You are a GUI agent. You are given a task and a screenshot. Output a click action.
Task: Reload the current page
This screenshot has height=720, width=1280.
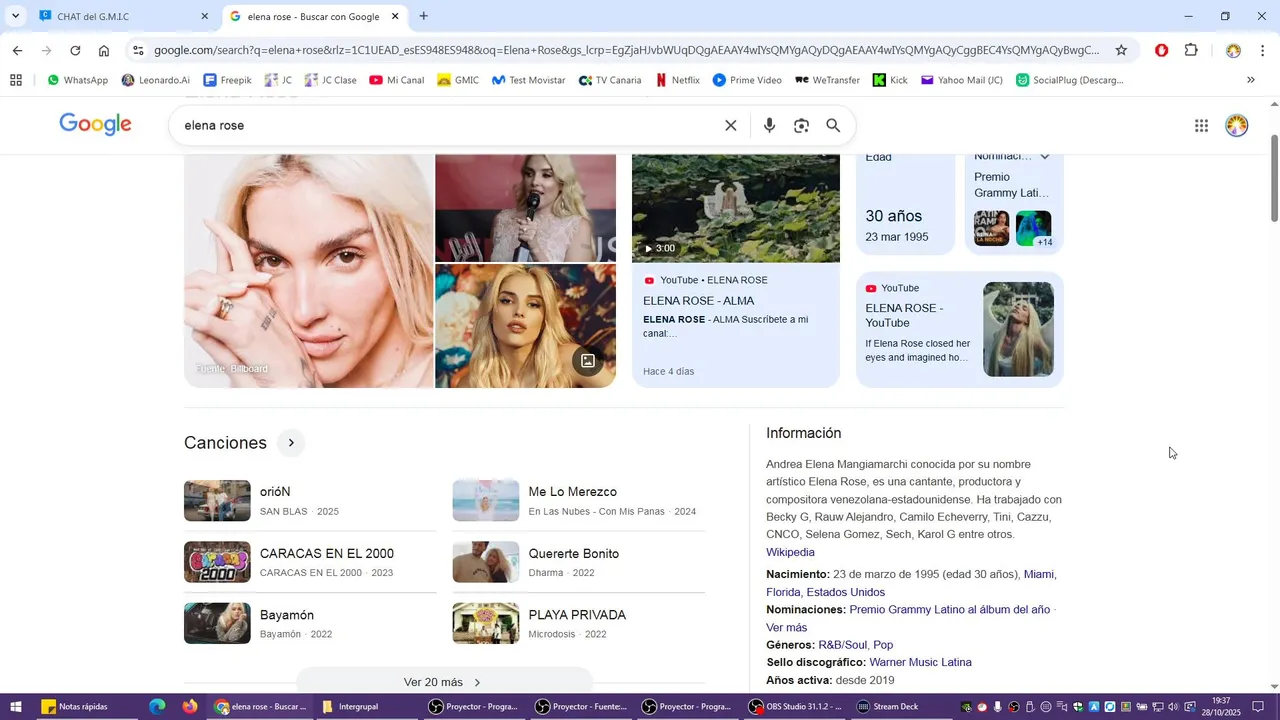tap(75, 51)
